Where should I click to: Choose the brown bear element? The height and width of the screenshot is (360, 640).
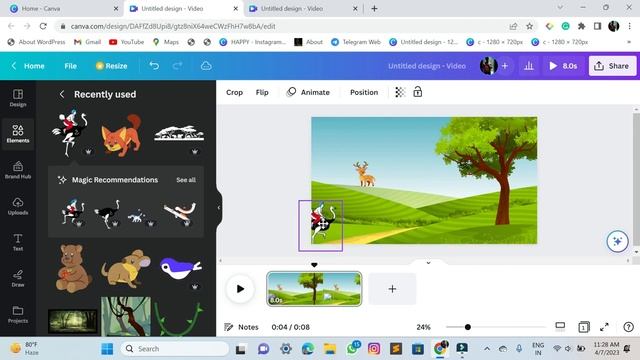point(73,268)
